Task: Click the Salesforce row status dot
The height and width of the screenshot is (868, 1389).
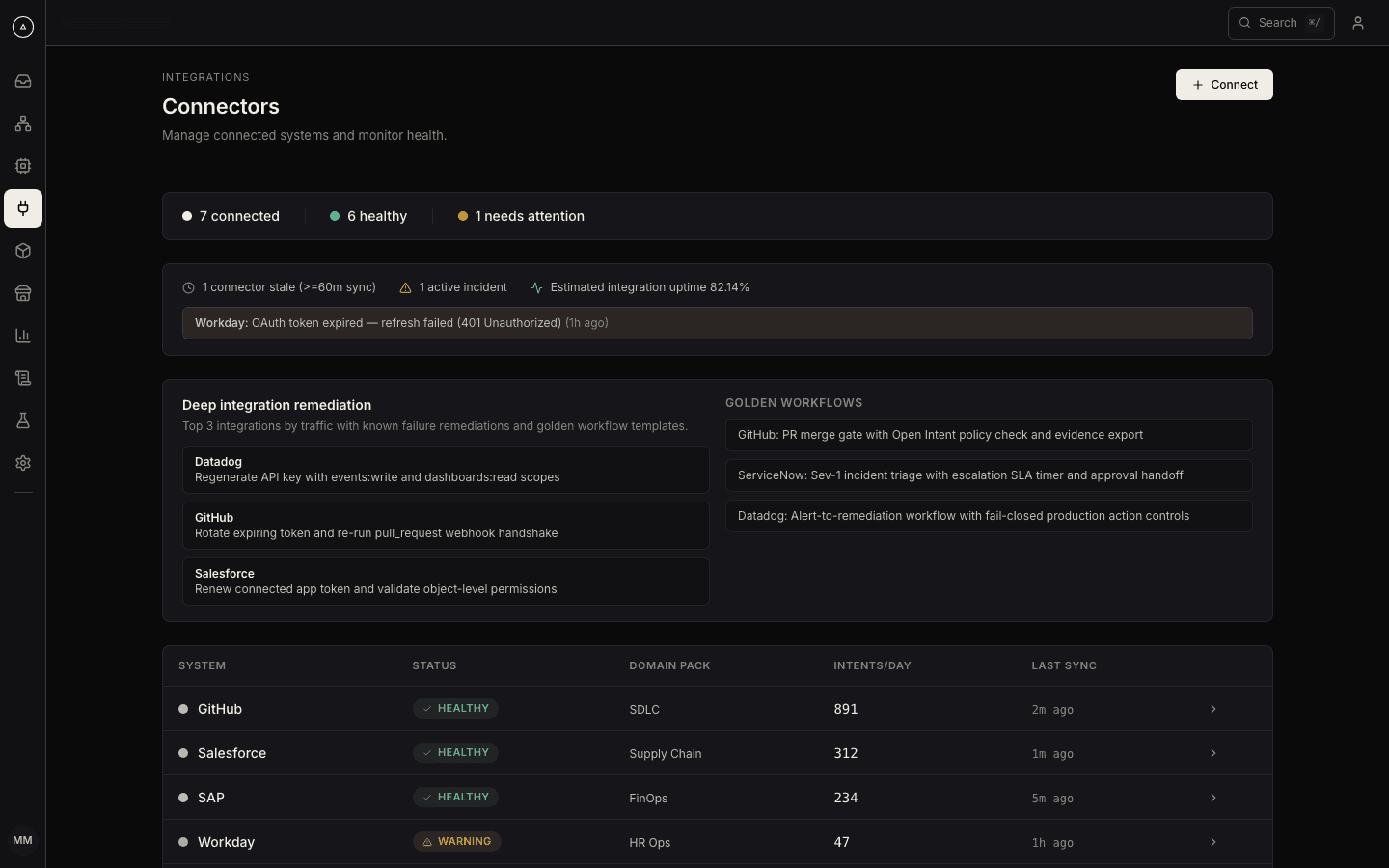Action: (x=183, y=753)
